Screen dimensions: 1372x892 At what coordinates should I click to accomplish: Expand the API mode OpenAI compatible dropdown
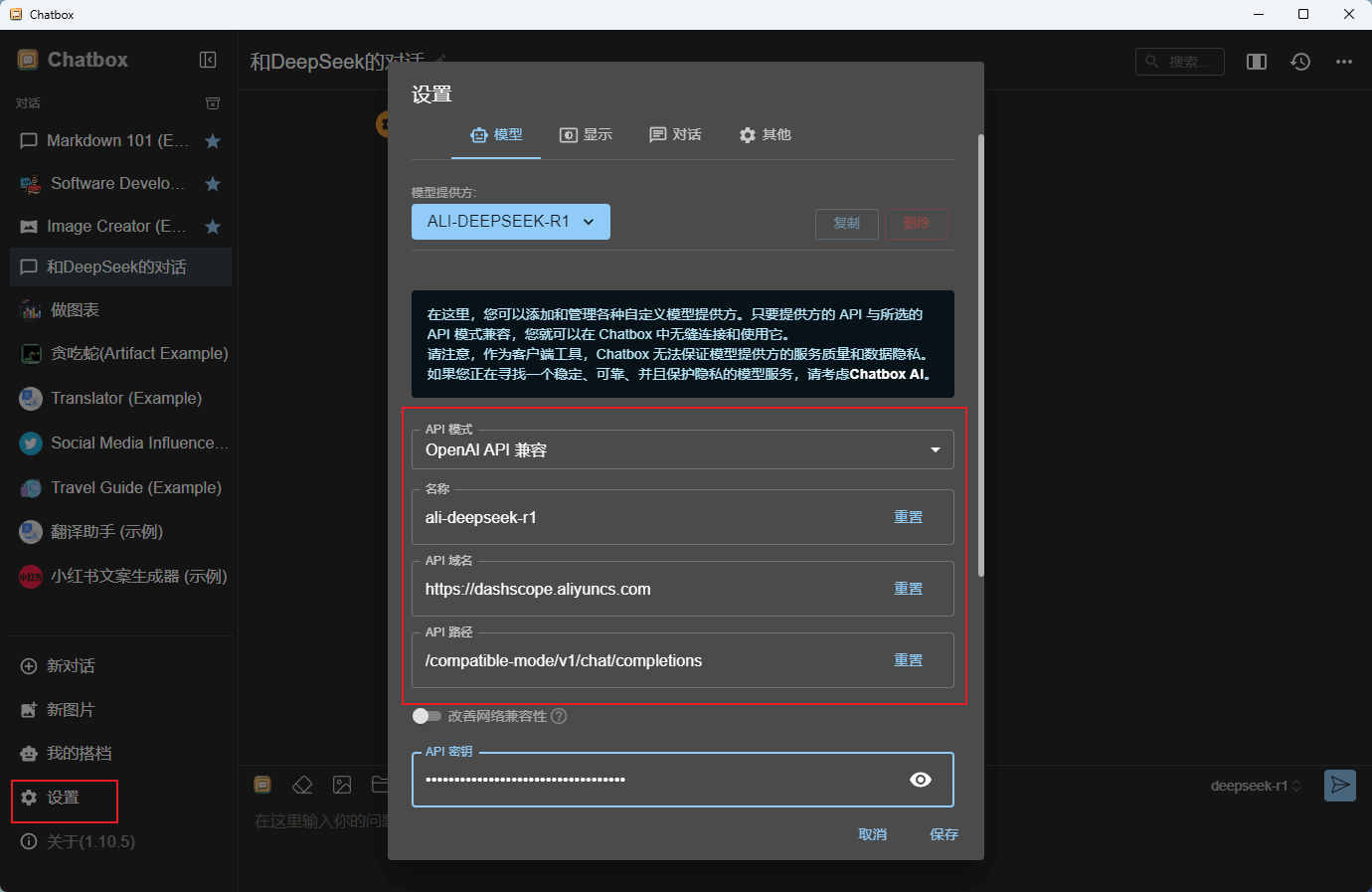tap(682, 450)
